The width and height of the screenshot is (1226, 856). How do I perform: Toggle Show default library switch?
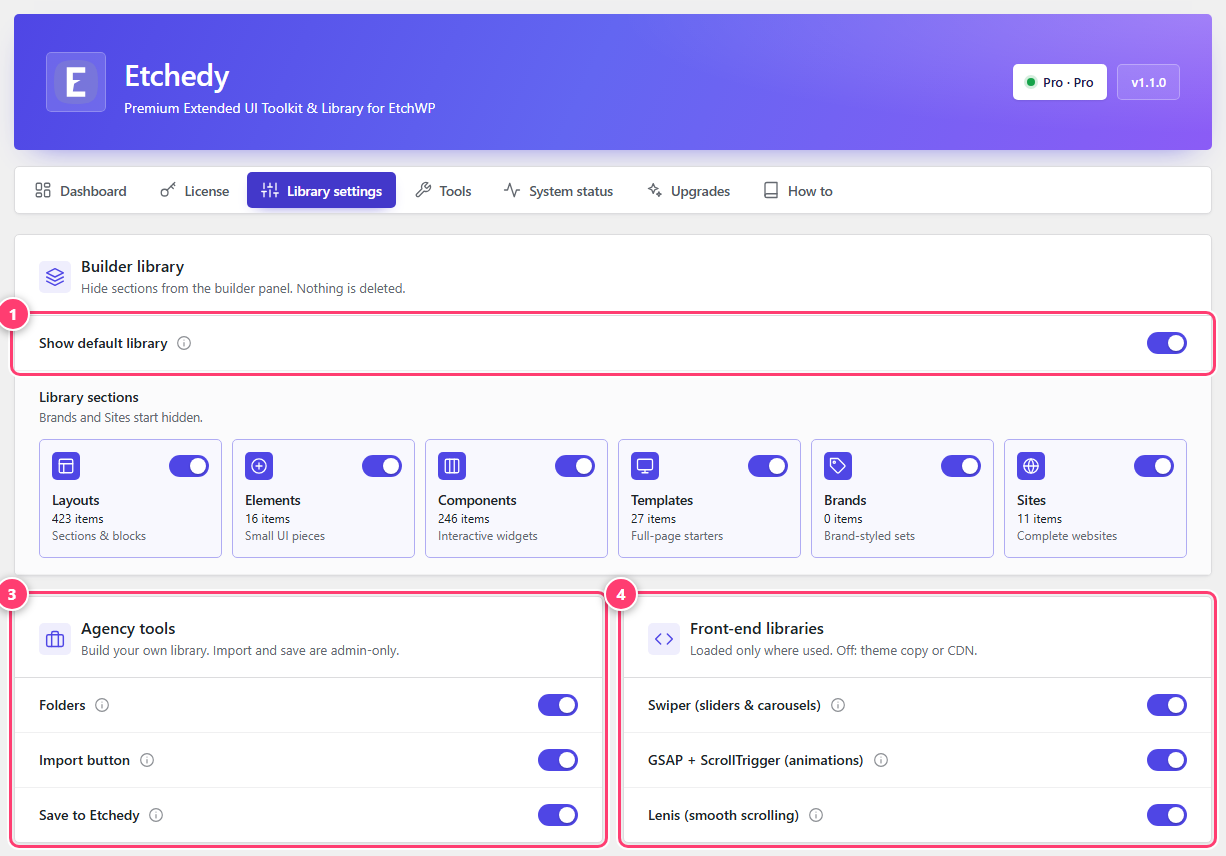click(x=1167, y=343)
